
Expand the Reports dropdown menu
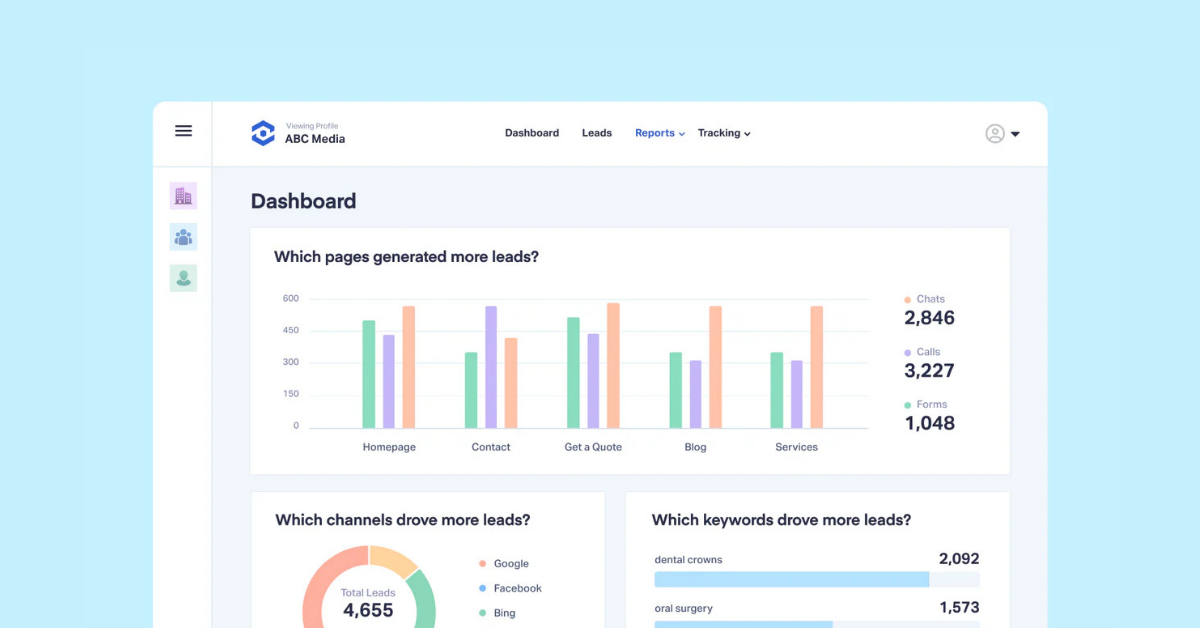tap(660, 133)
